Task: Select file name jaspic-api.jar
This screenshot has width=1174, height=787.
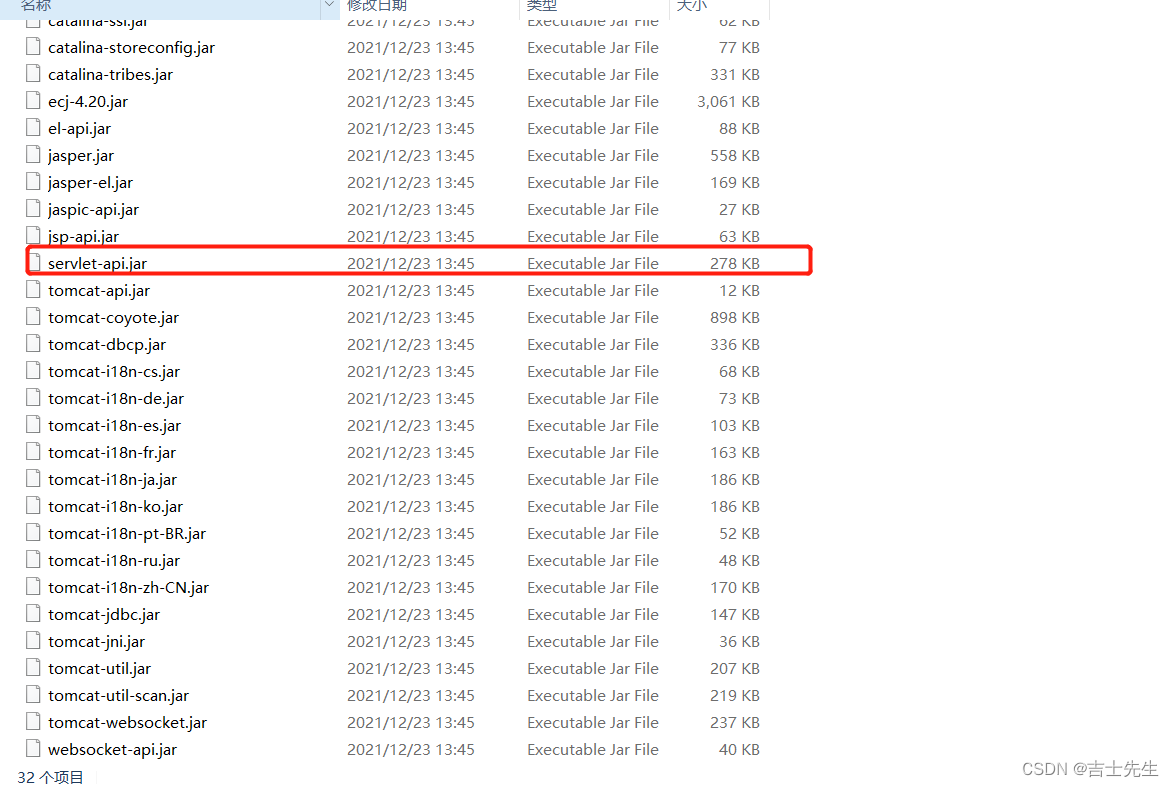Action: click(94, 210)
